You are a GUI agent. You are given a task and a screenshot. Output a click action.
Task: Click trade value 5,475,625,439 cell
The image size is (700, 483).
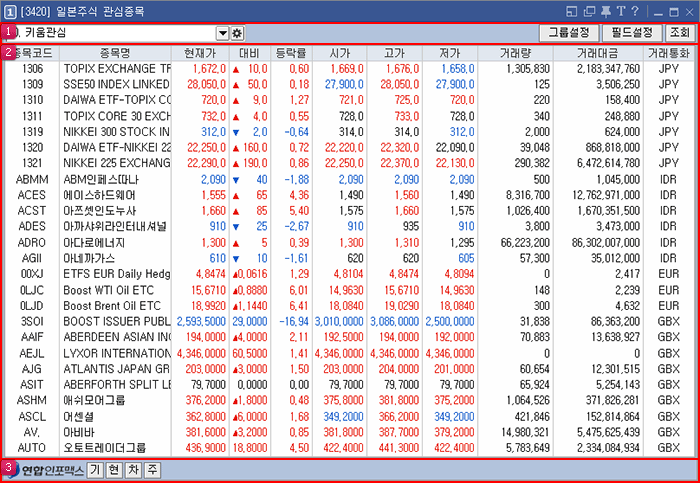click(x=608, y=432)
